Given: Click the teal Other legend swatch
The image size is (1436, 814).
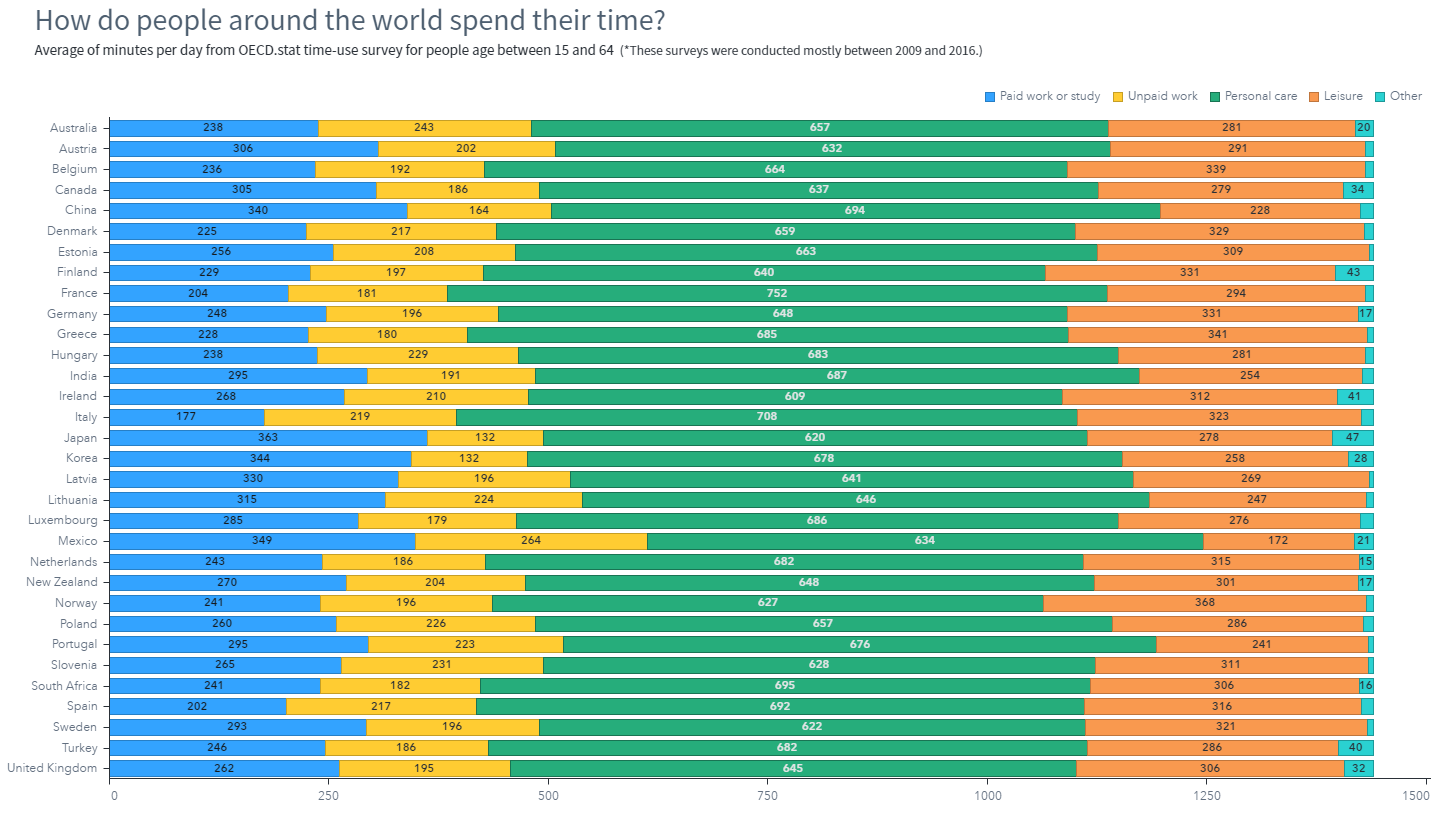Looking at the screenshot, I should coord(1380,97).
